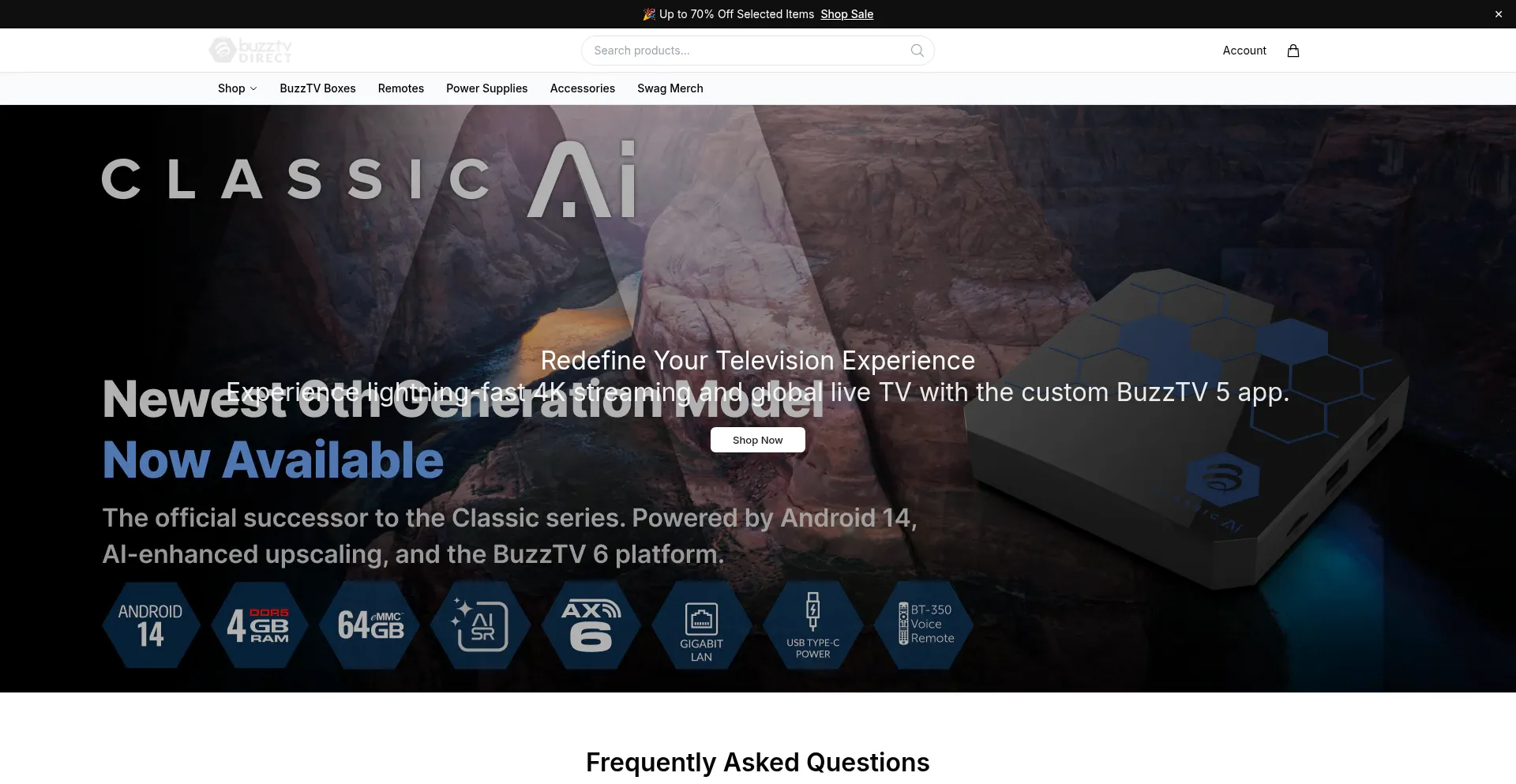Viewport: 1516px width, 784px height.
Task: Open the Accessories menu item
Action: pyautogui.click(x=583, y=88)
